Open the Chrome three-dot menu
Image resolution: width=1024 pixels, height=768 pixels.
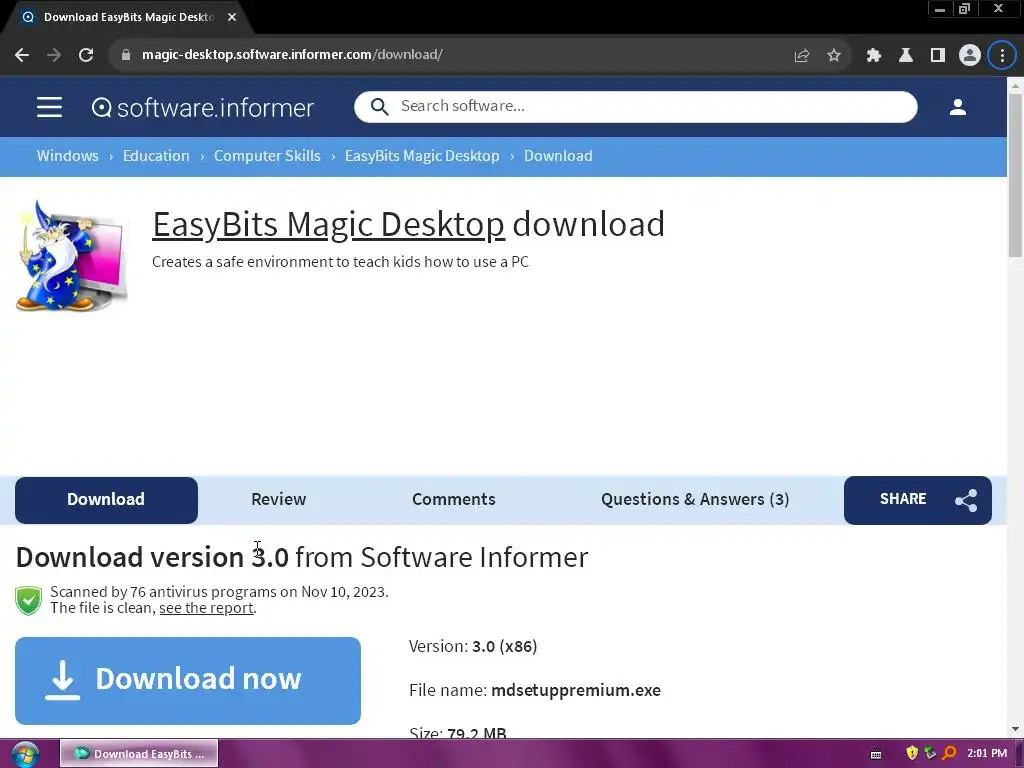point(1002,56)
